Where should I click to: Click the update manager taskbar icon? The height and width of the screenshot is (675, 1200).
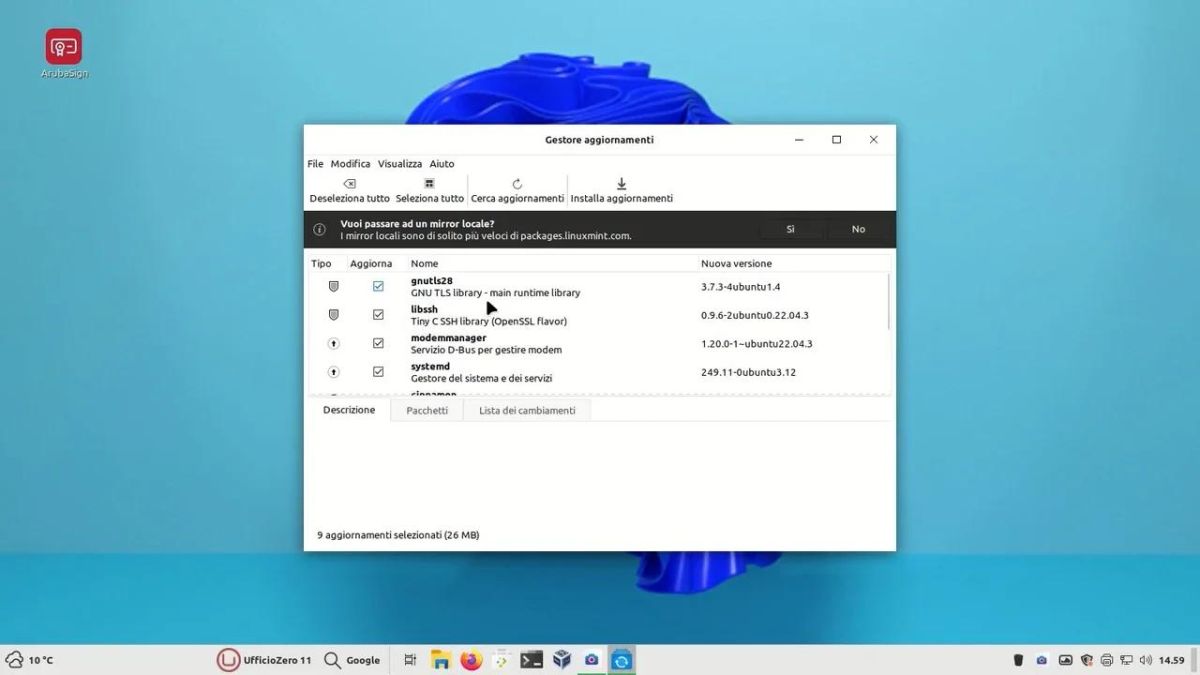tap(622, 660)
